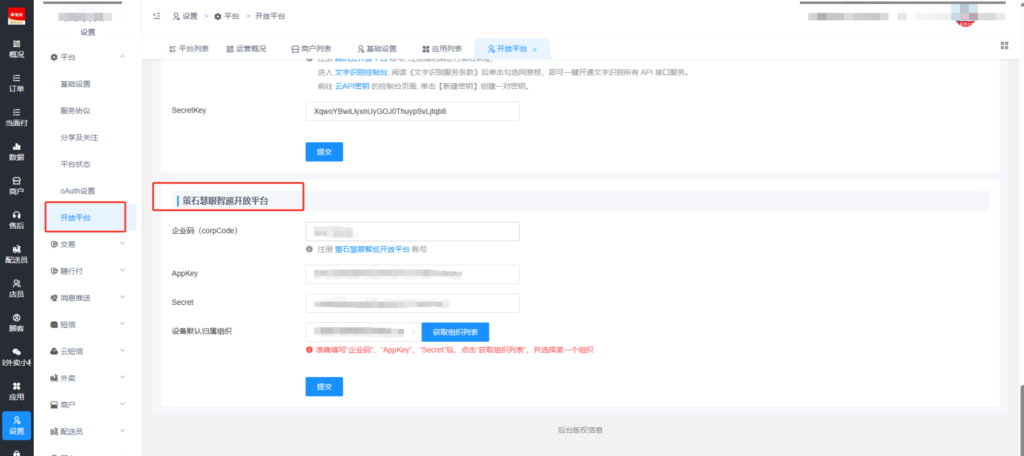Open 服务协议 in sidebar menu
The image size is (1024, 456).
coord(75,111)
